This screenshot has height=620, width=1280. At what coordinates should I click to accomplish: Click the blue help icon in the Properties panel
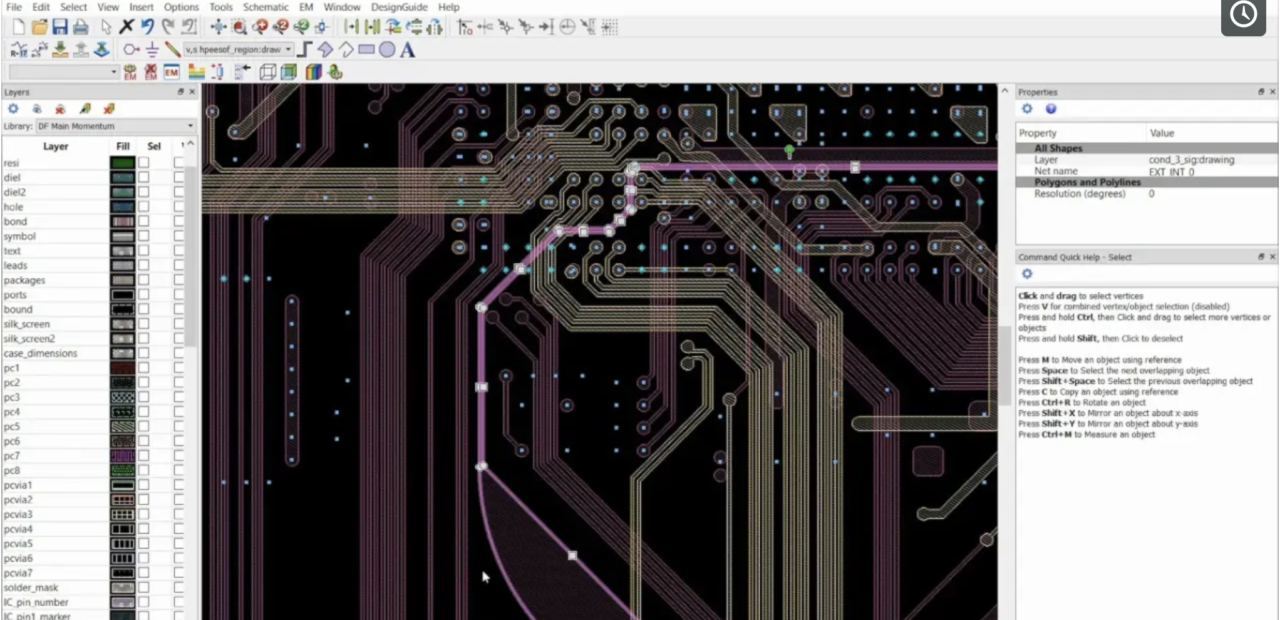1050,109
